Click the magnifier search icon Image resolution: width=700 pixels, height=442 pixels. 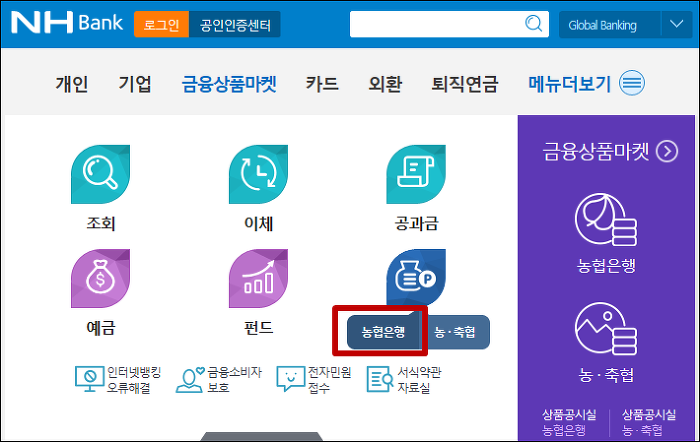tap(533, 23)
